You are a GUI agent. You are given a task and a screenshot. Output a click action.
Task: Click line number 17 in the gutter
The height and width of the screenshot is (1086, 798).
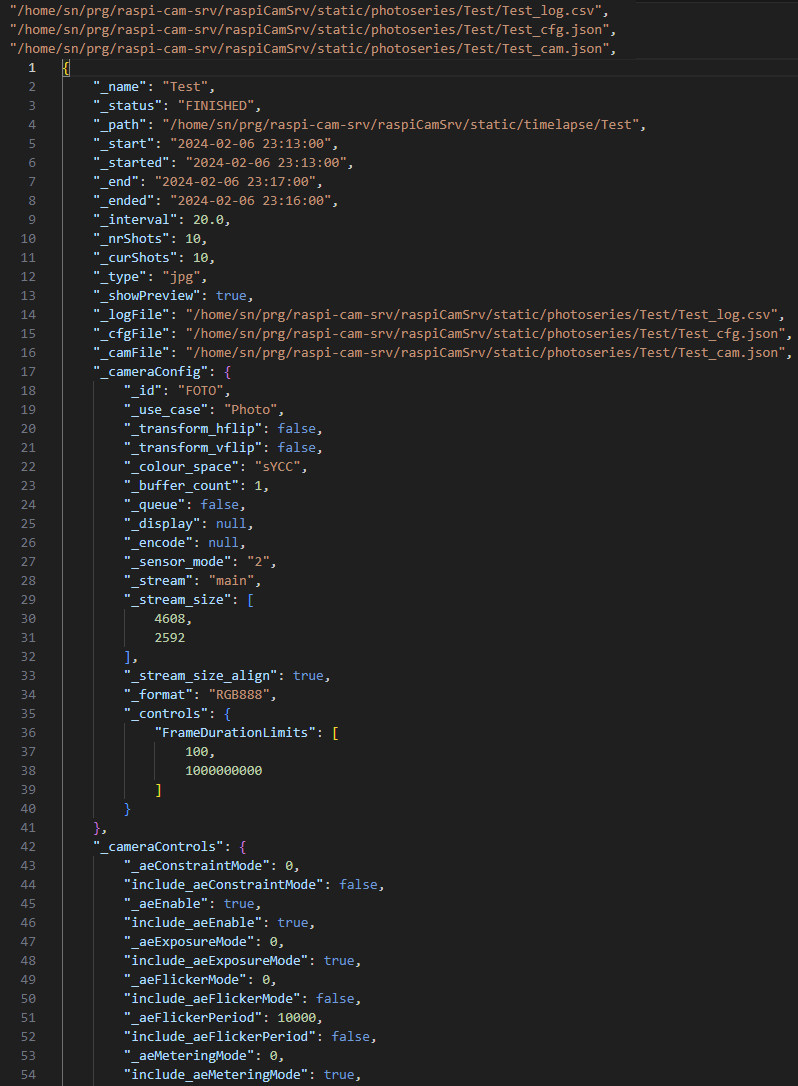click(28, 372)
